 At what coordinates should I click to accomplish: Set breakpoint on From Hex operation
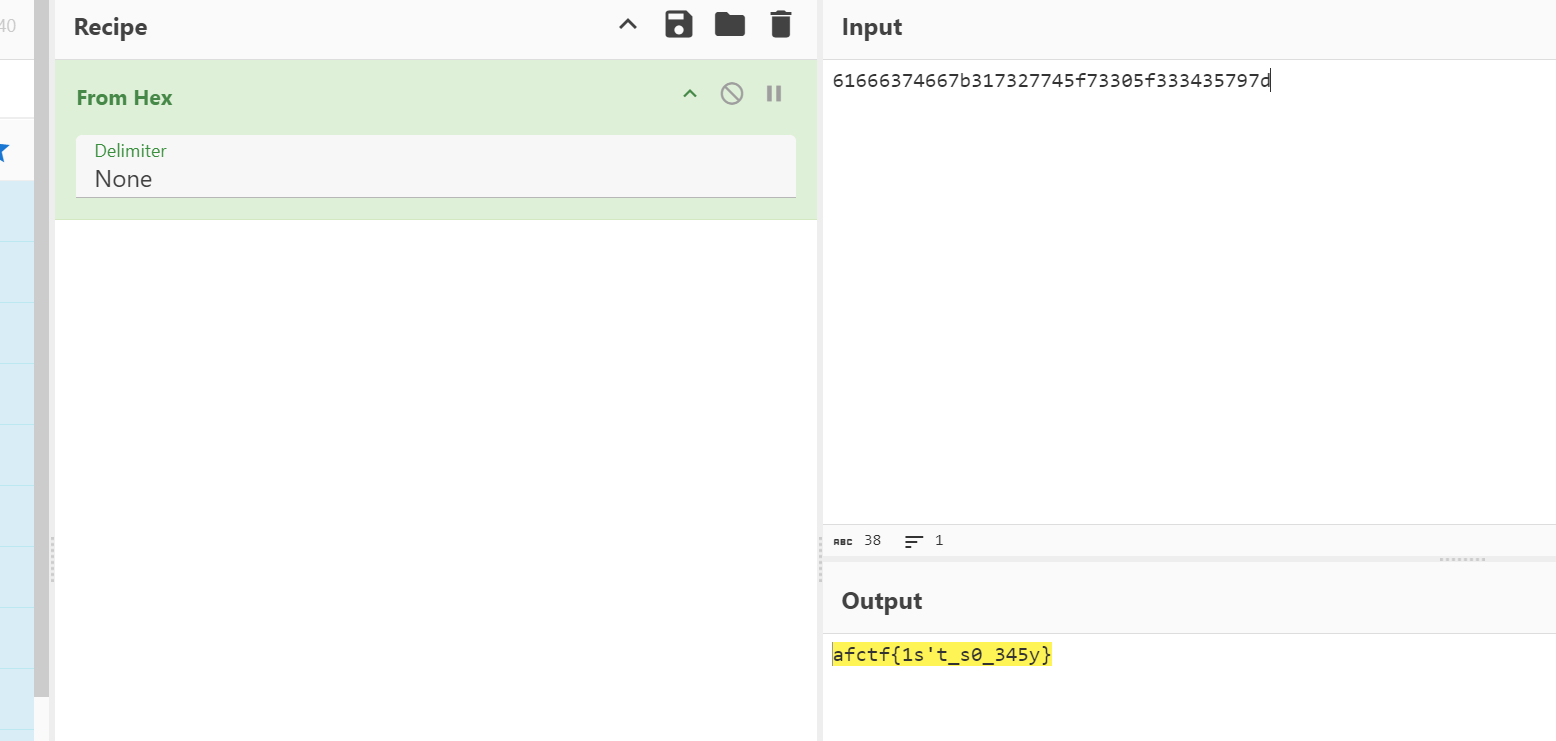click(x=774, y=94)
